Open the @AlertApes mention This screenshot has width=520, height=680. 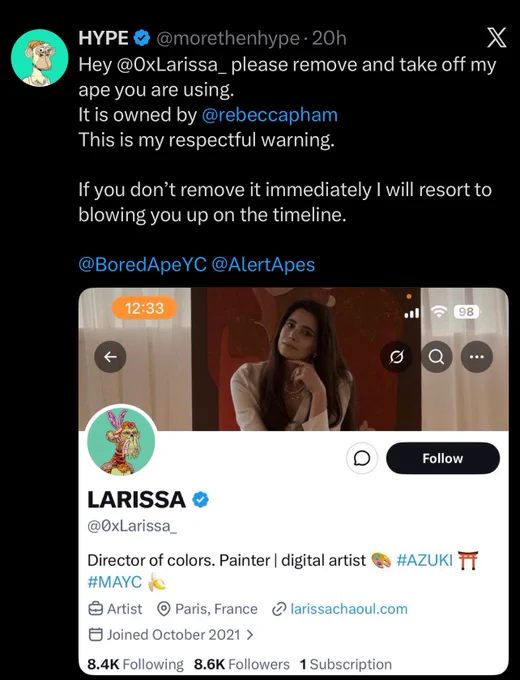coord(263,264)
